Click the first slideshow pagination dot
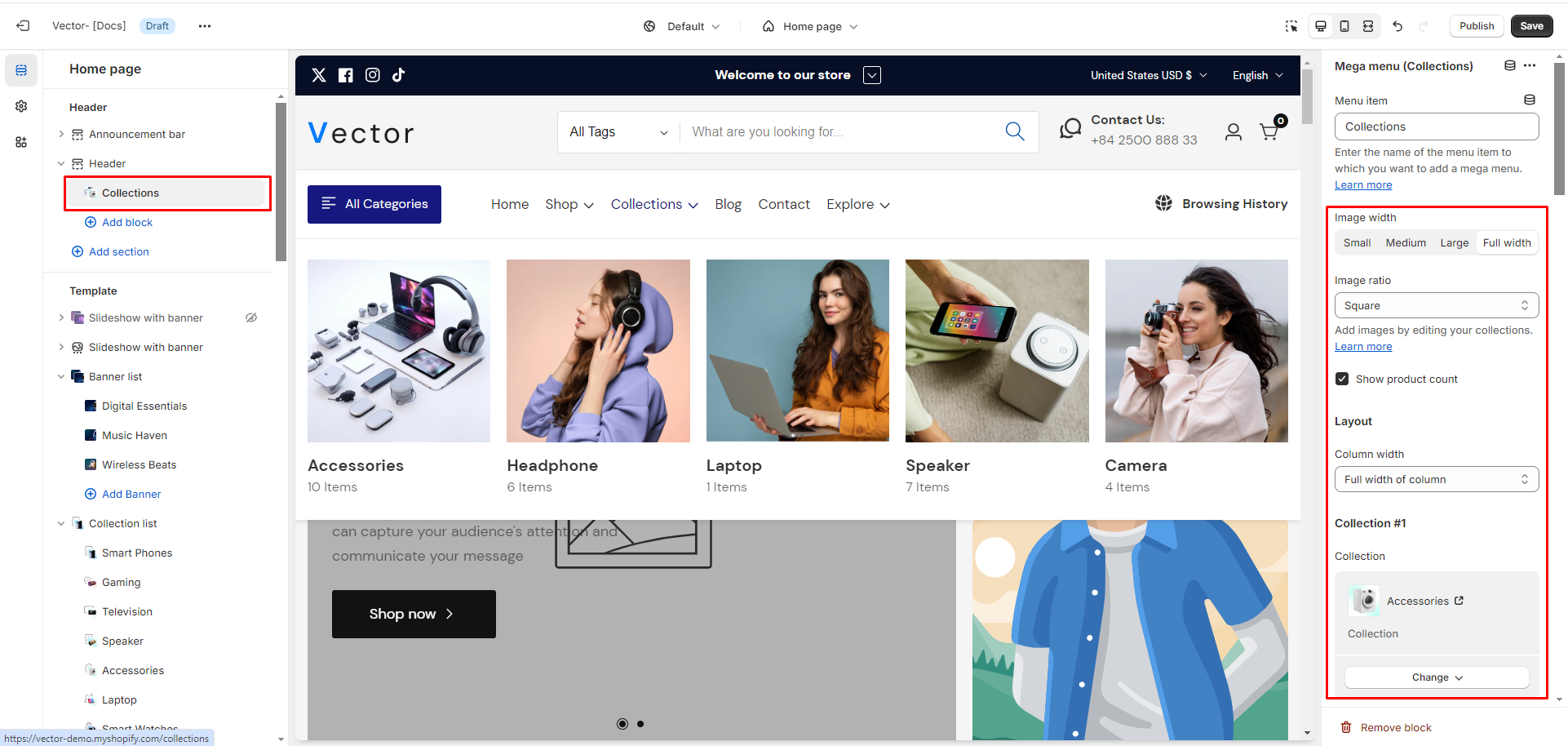This screenshot has height=746, width=1568. point(622,724)
